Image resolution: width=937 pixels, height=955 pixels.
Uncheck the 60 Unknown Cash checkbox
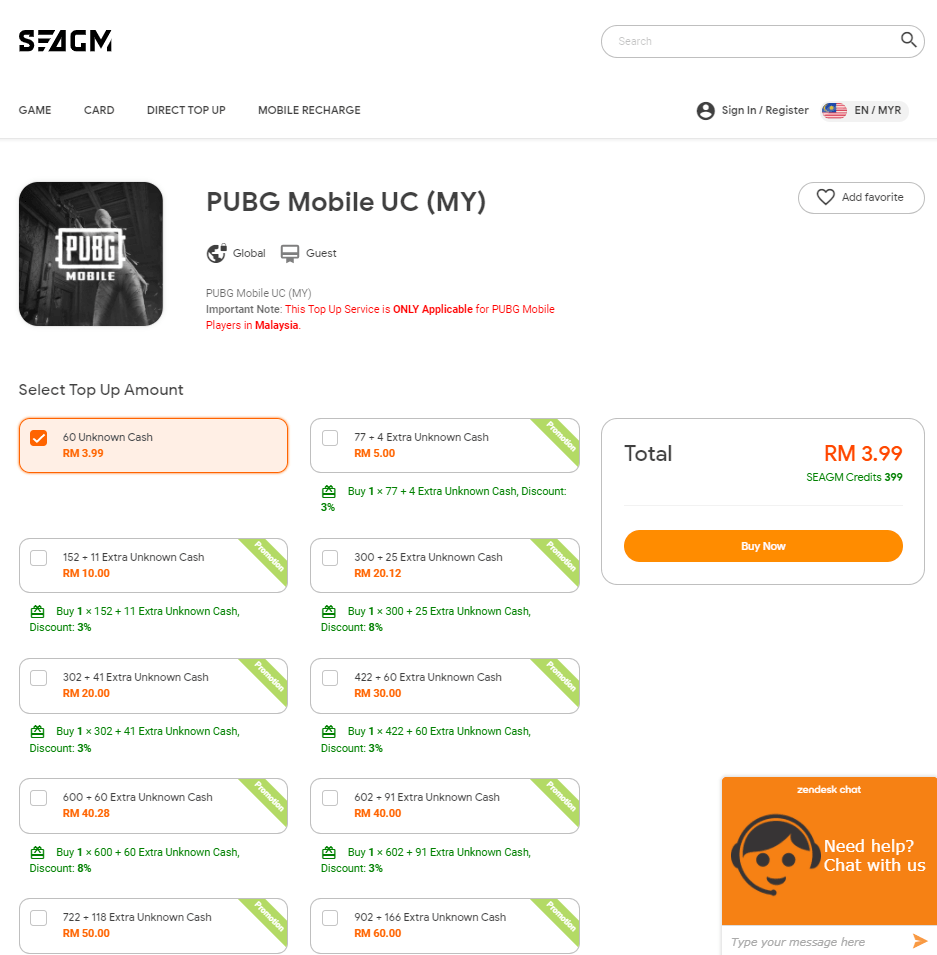pyautogui.click(x=38, y=438)
